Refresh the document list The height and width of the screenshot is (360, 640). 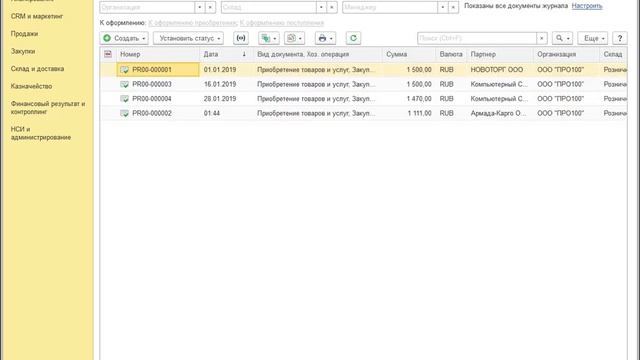point(353,38)
